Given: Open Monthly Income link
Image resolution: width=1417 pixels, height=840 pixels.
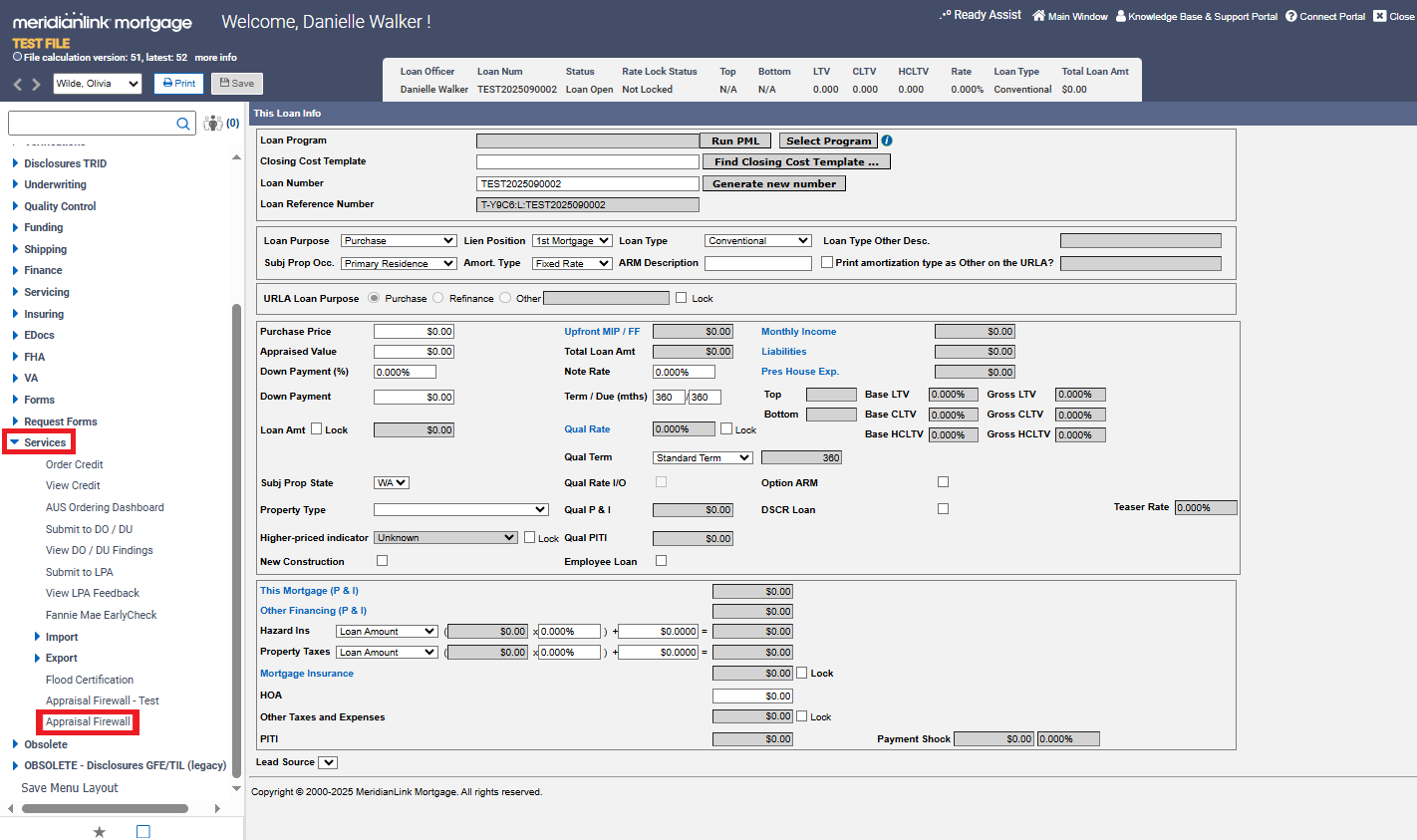Looking at the screenshot, I should point(799,332).
